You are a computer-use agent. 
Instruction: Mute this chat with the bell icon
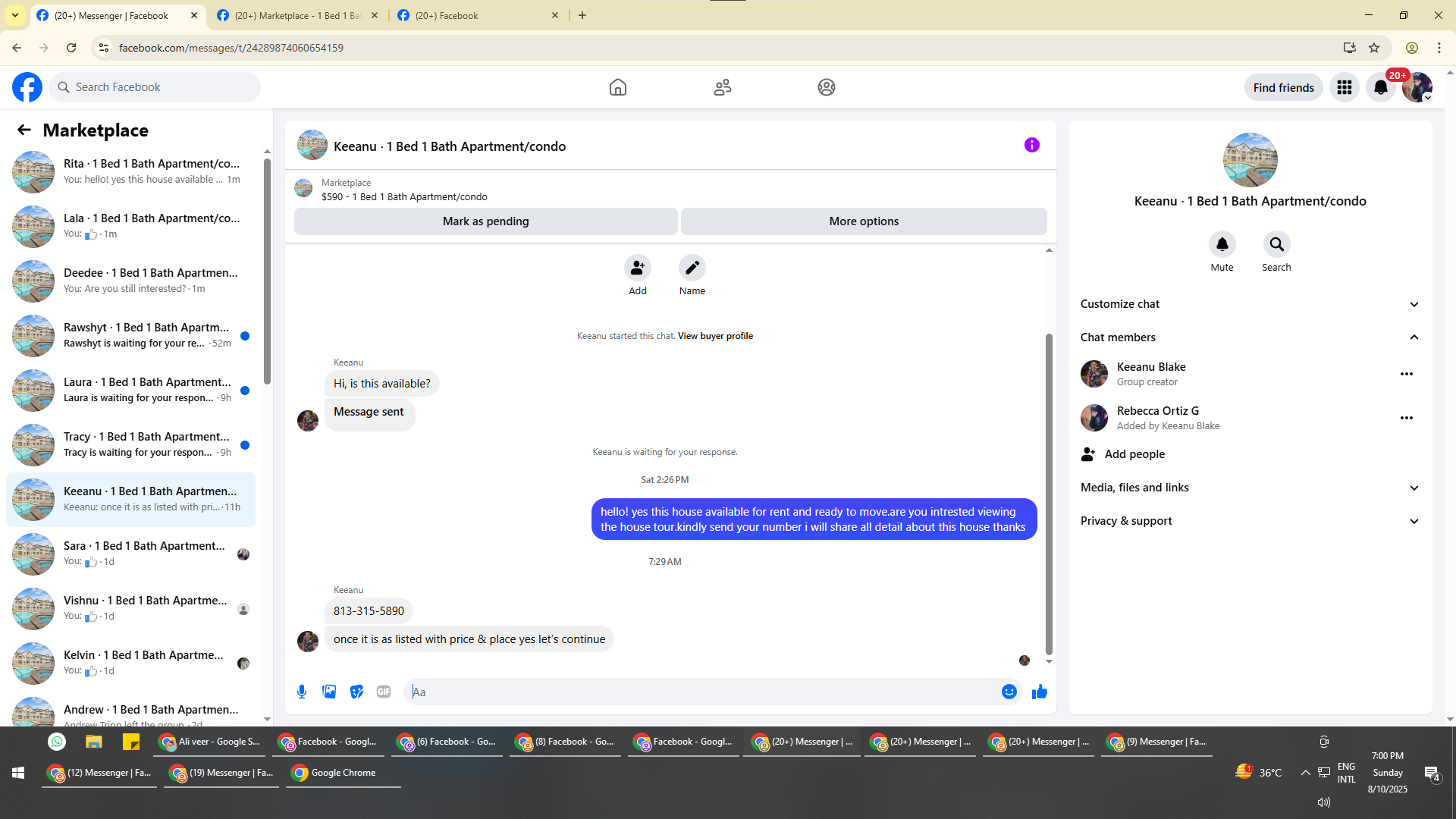pyautogui.click(x=1222, y=245)
